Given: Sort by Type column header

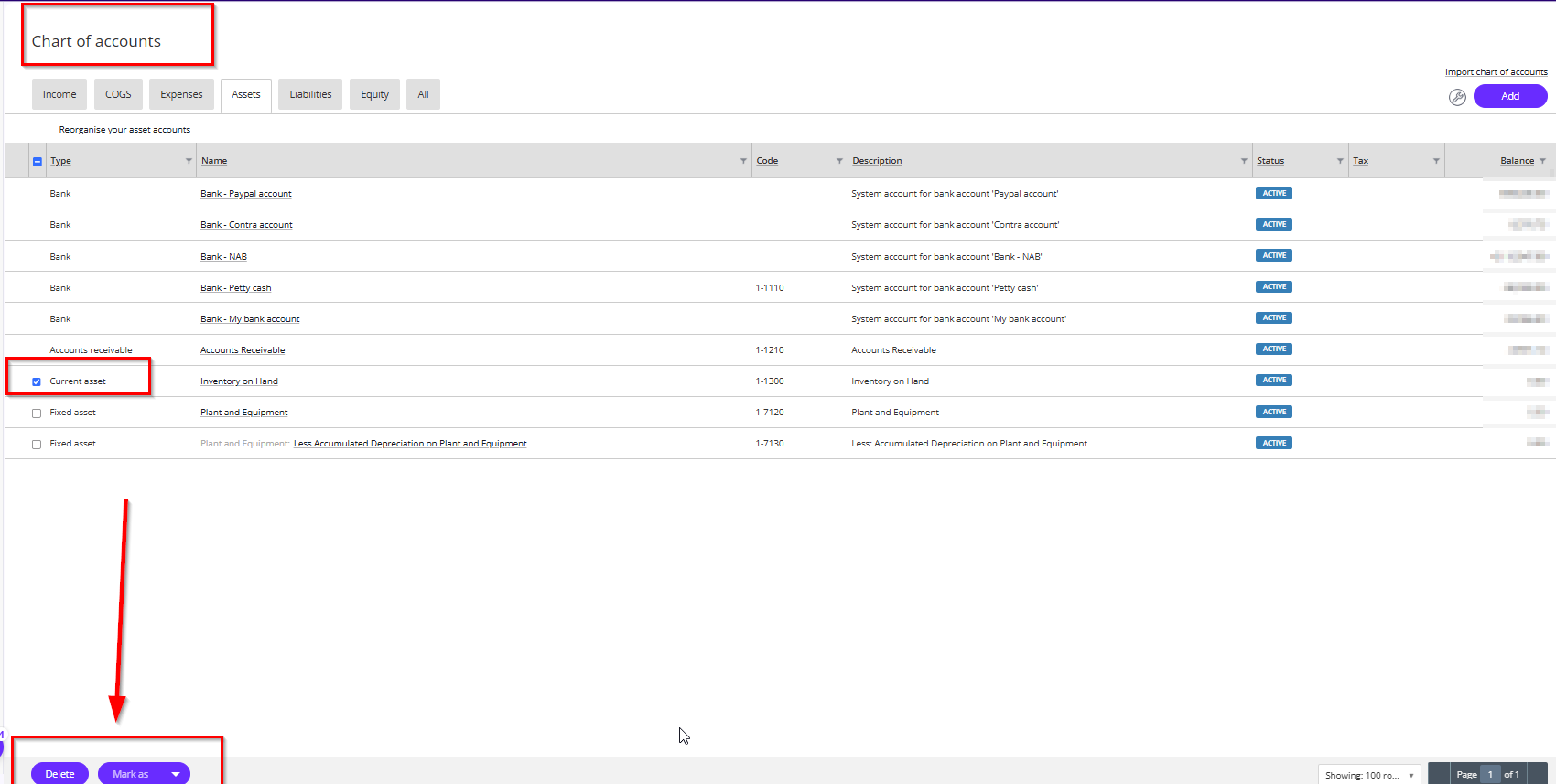Looking at the screenshot, I should point(60,161).
